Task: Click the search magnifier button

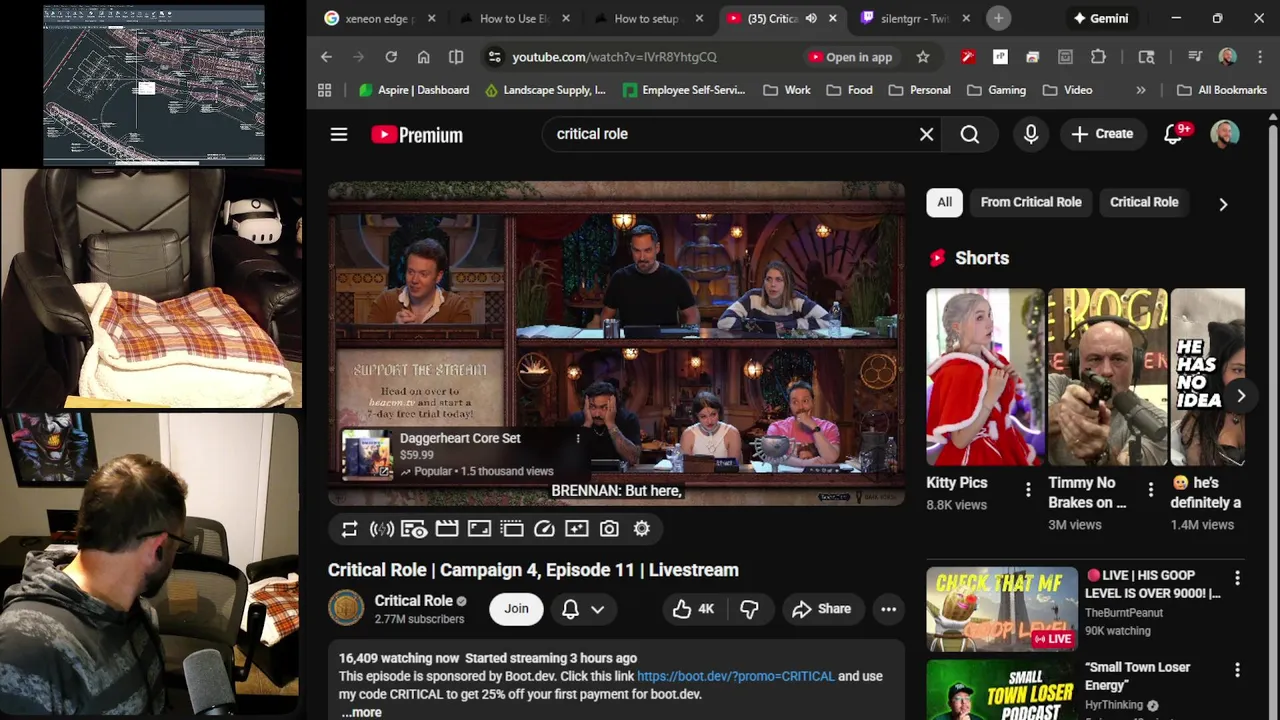Action: pos(970,134)
